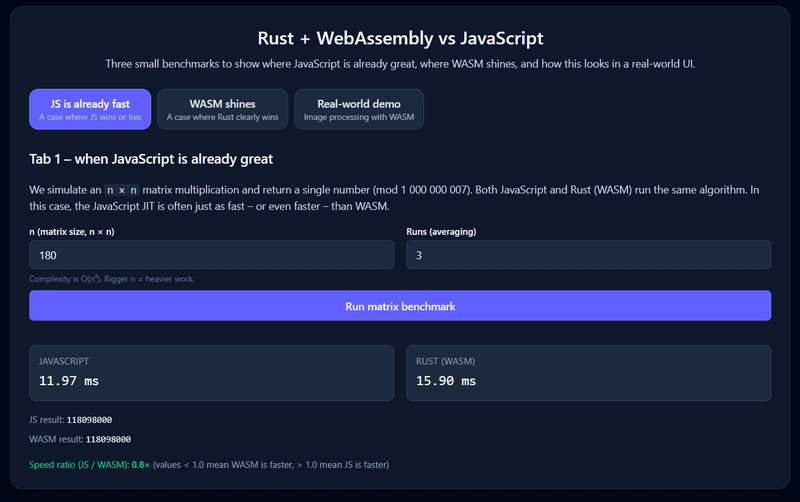Click the 'n (matrix size, n × n)' label

click(x=71, y=232)
